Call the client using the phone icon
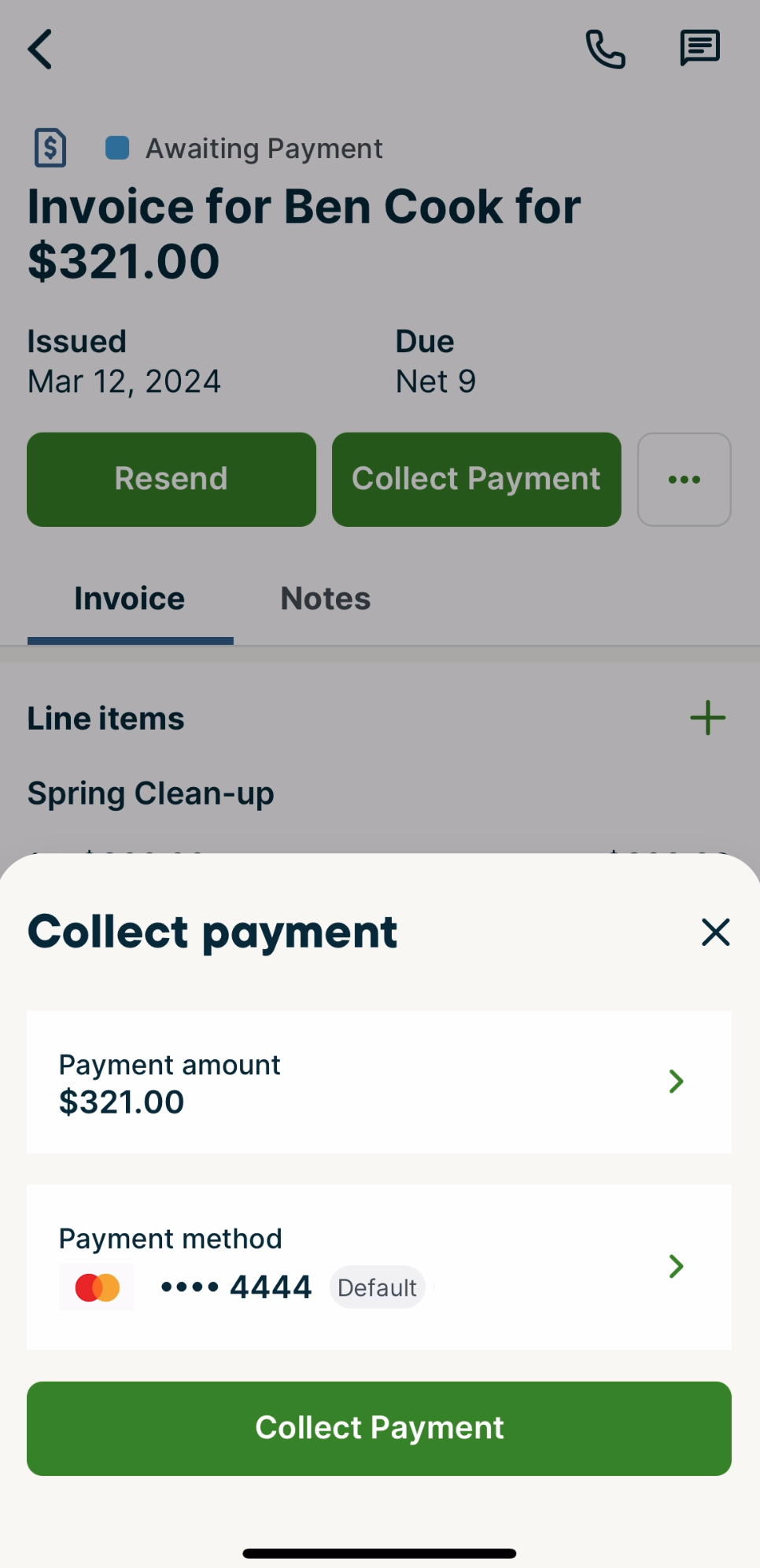The width and height of the screenshot is (760, 1568). click(605, 50)
